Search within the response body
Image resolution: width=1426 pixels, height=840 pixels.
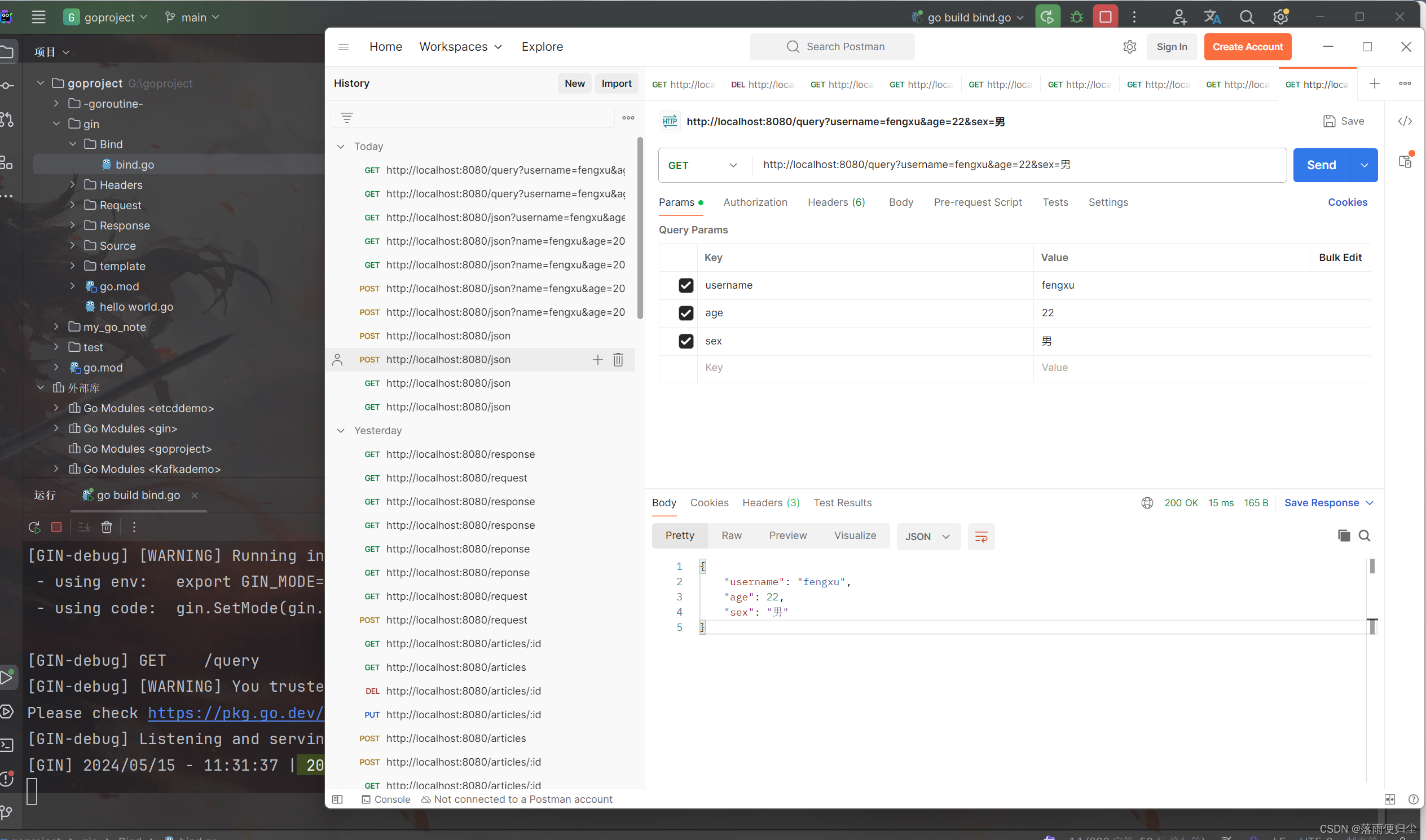1365,536
